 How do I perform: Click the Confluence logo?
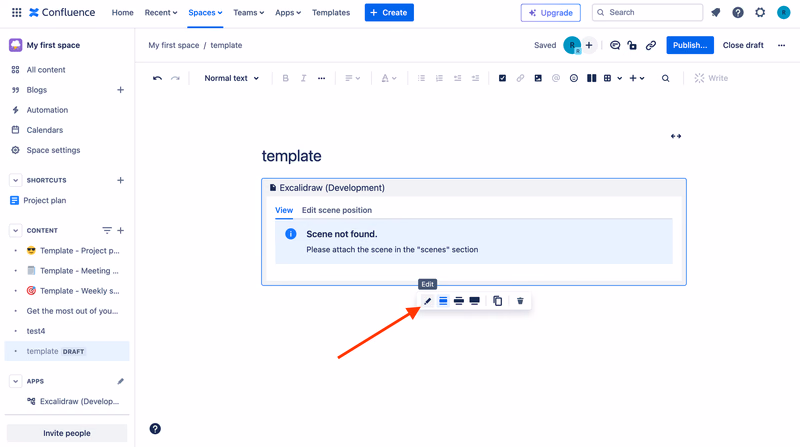tap(62, 12)
